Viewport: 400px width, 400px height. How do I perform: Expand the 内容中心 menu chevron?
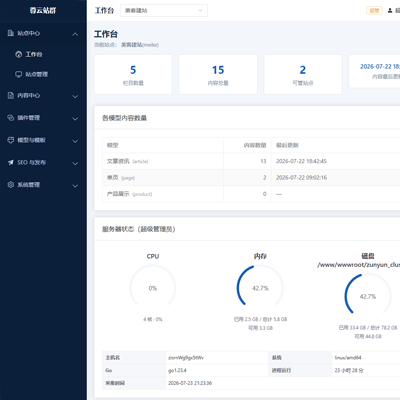tap(75, 96)
